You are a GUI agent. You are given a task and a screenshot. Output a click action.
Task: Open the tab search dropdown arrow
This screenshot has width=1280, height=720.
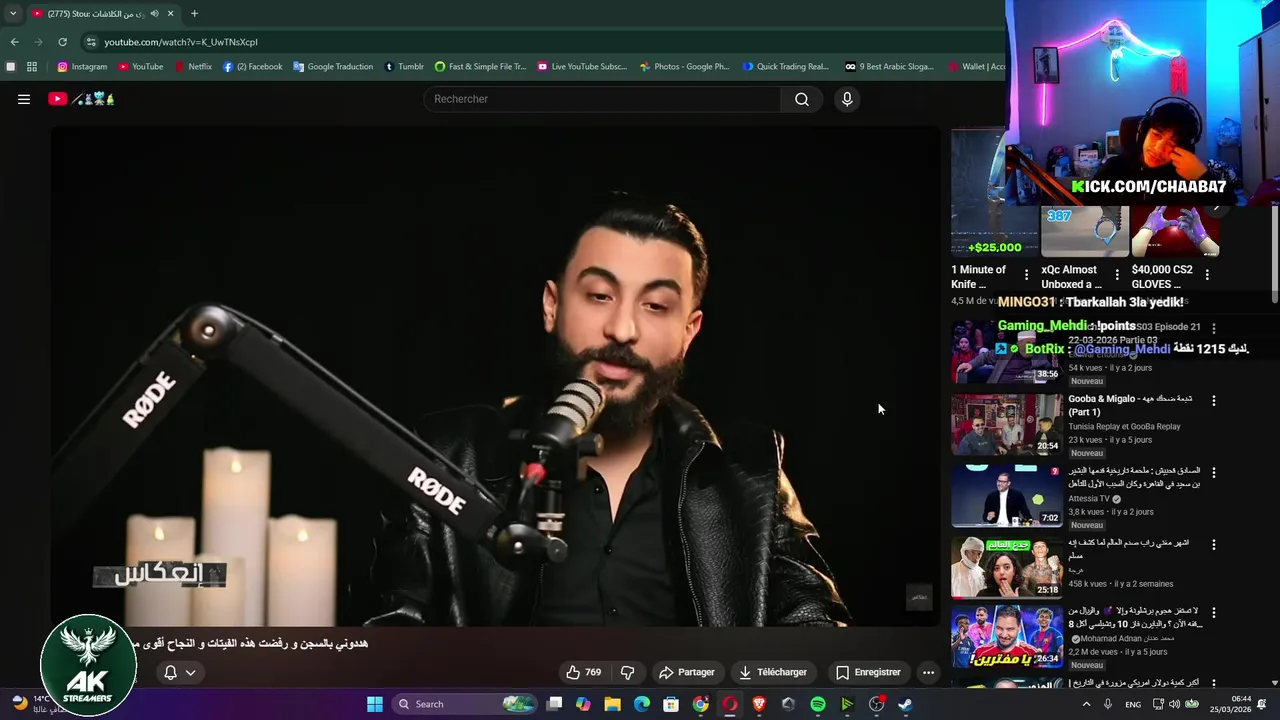click(x=13, y=14)
